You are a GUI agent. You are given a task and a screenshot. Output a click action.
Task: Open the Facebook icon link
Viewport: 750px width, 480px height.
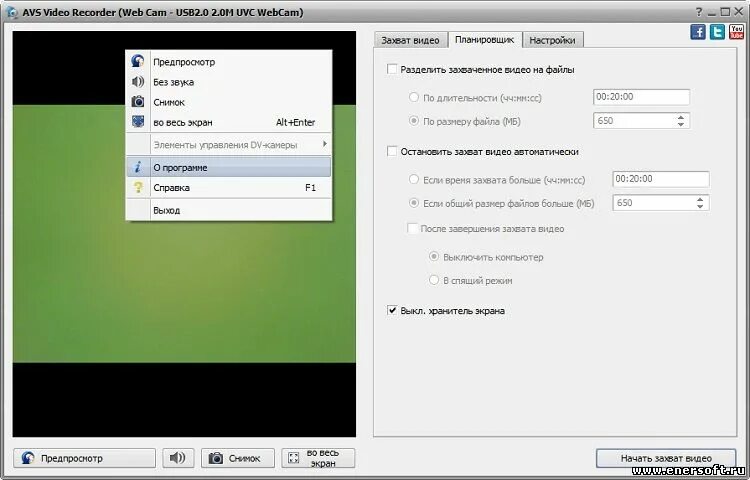coord(698,32)
